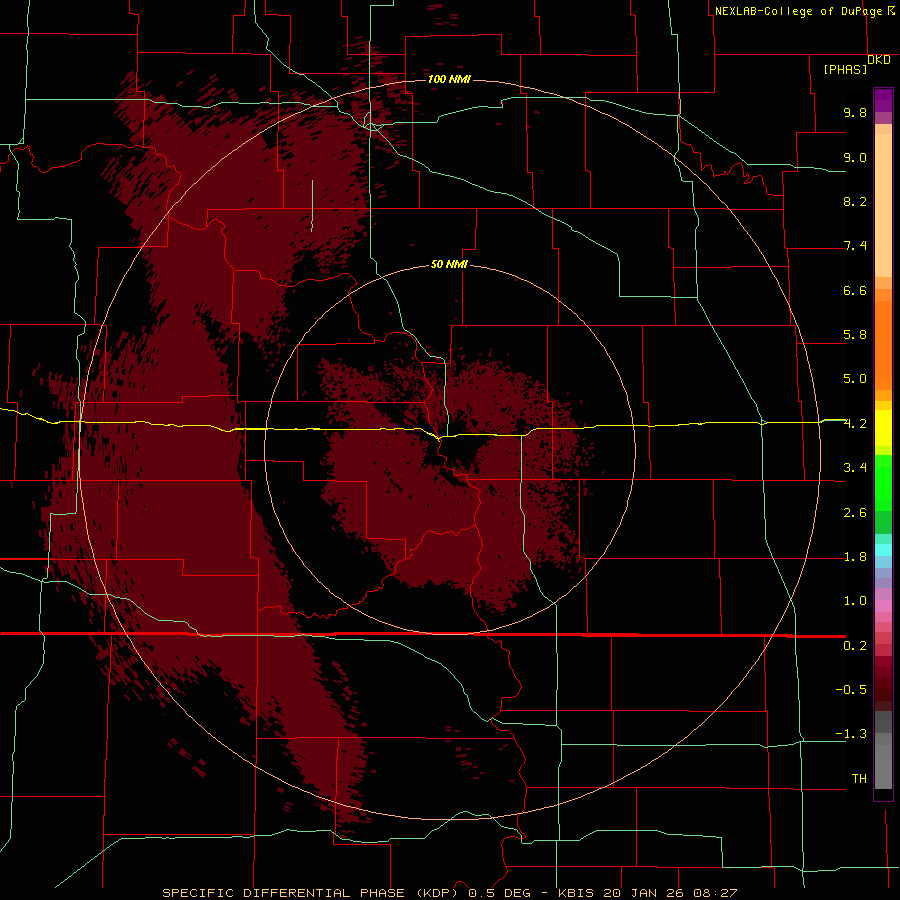Click the DKD label above the color bar

click(x=879, y=60)
